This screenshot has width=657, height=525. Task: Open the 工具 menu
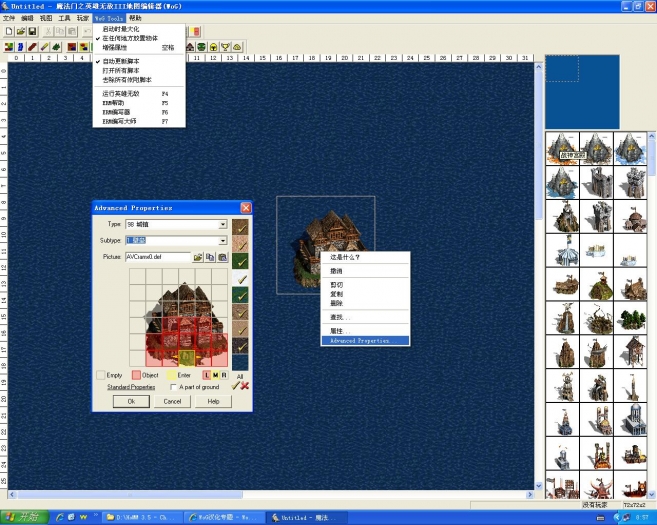click(x=64, y=18)
